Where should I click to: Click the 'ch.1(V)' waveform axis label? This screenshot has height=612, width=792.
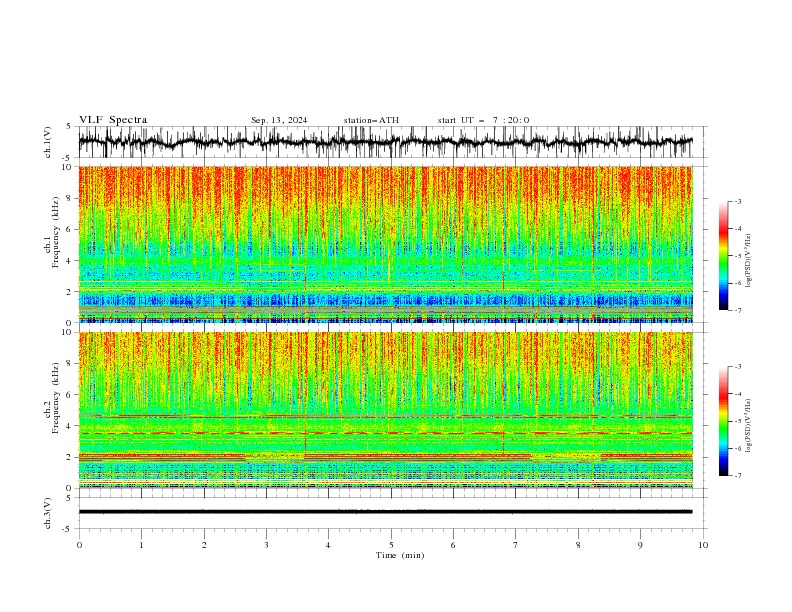tap(48, 142)
